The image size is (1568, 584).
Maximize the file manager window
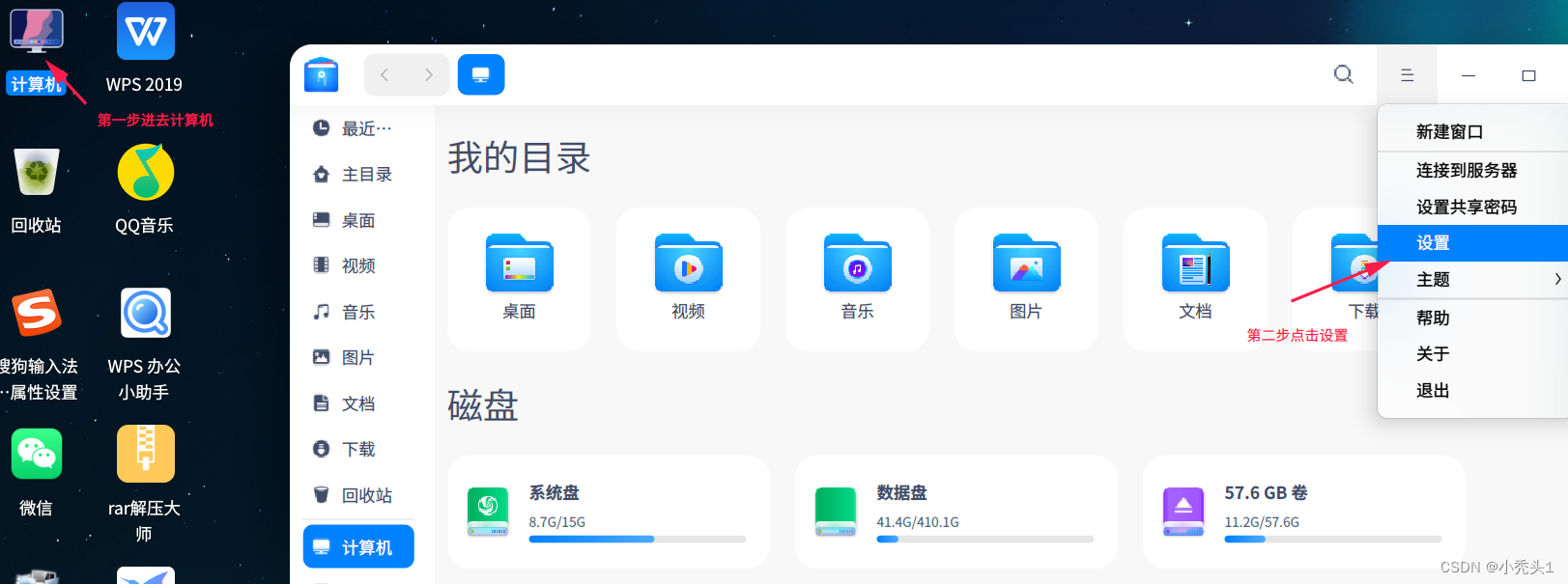point(1528,75)
